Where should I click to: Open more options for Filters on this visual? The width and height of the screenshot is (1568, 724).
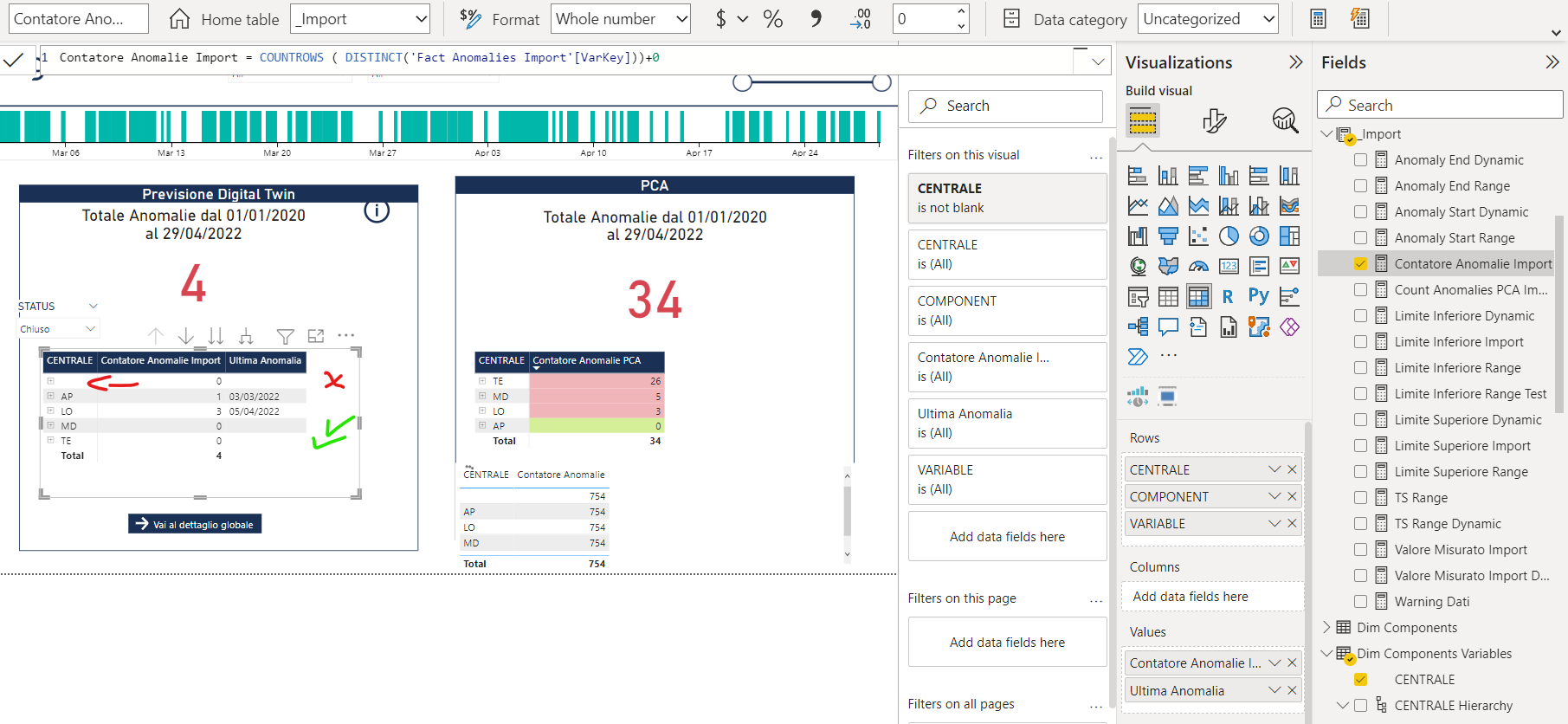point(1096,156)
